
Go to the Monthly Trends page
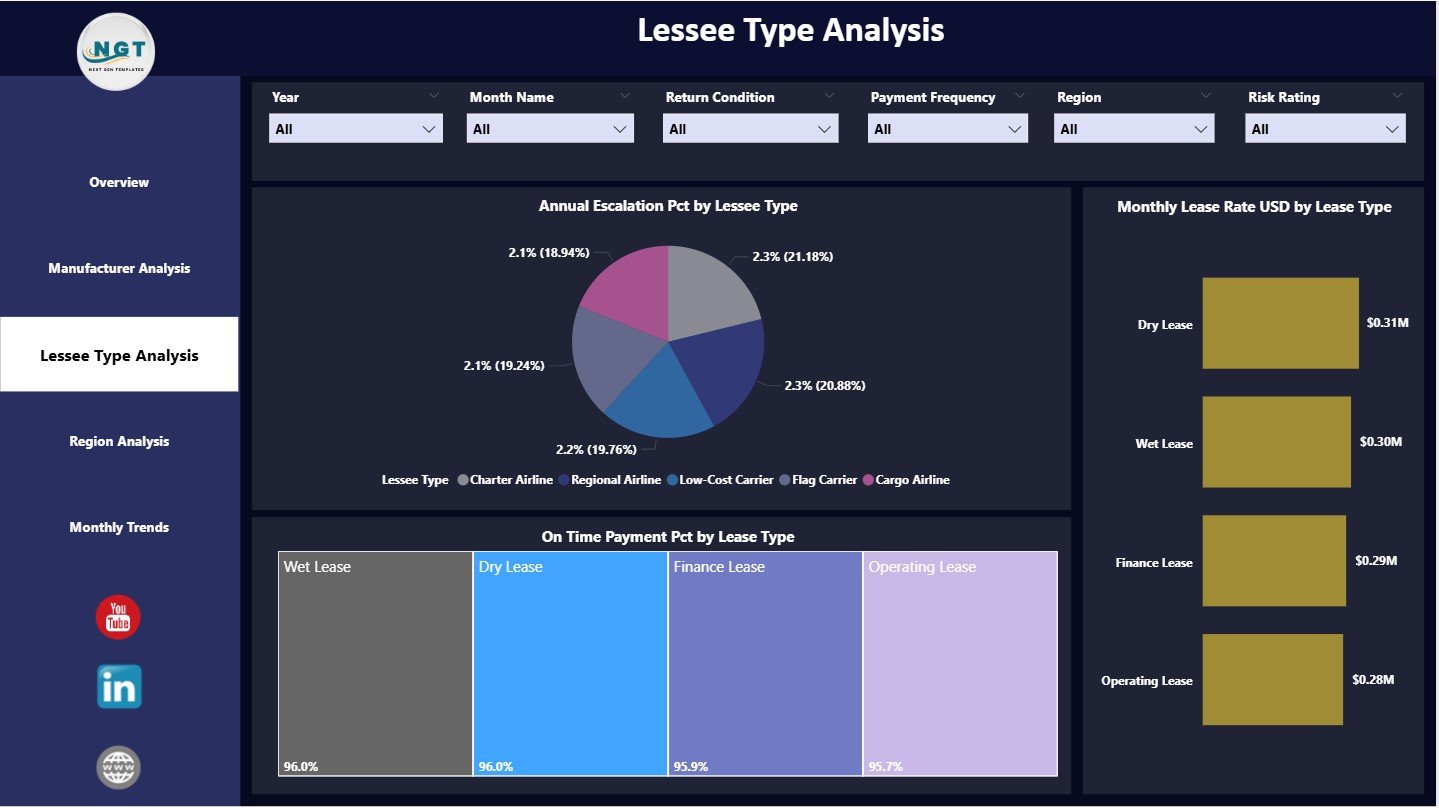point(118,527)
